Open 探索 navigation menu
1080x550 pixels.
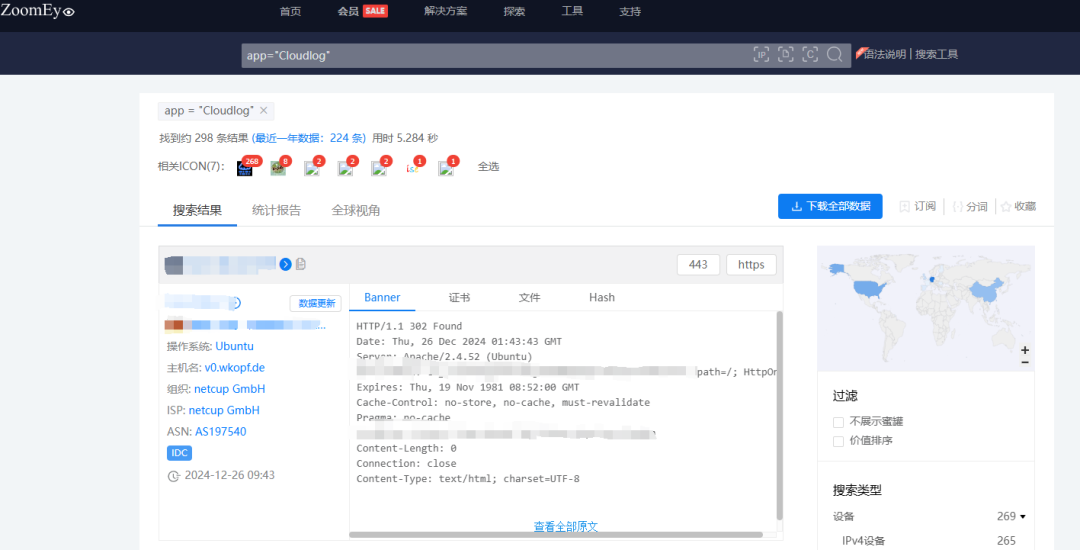pyautogui.click(x=514, y=12)
